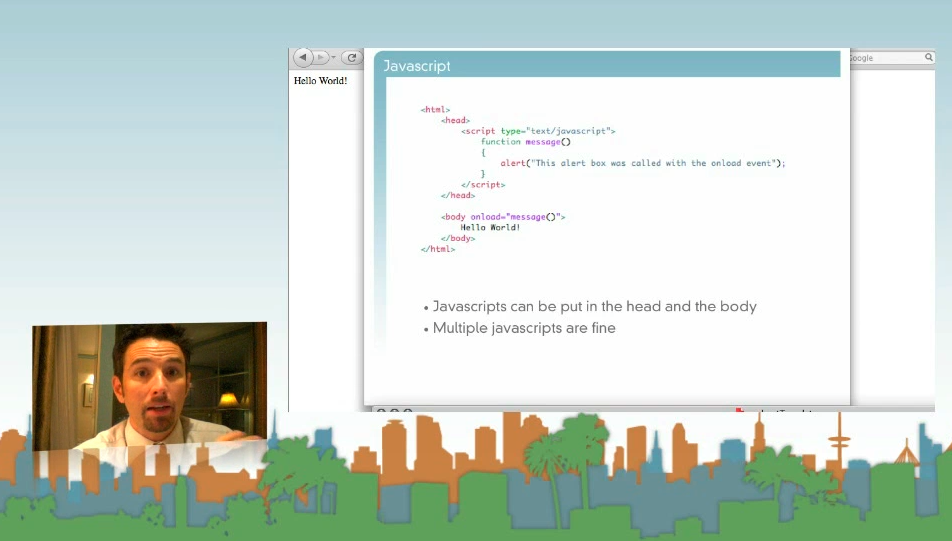This screenshot has height=541, width=952.
Task: Select the 'Hello World!' page text in browser
Action: point(321,81)
